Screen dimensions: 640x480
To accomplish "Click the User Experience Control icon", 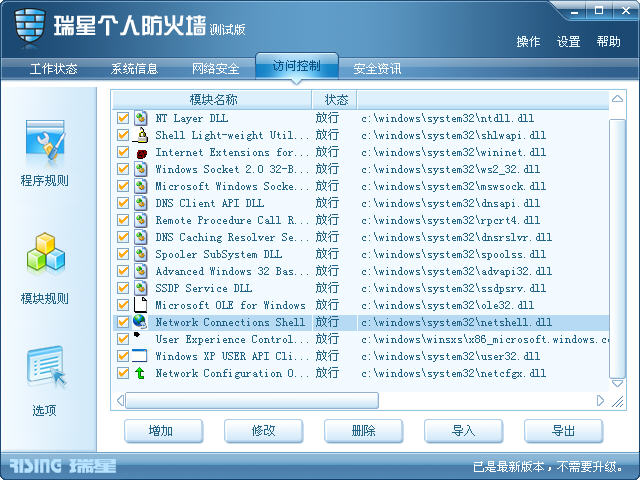I will [137, 335].
